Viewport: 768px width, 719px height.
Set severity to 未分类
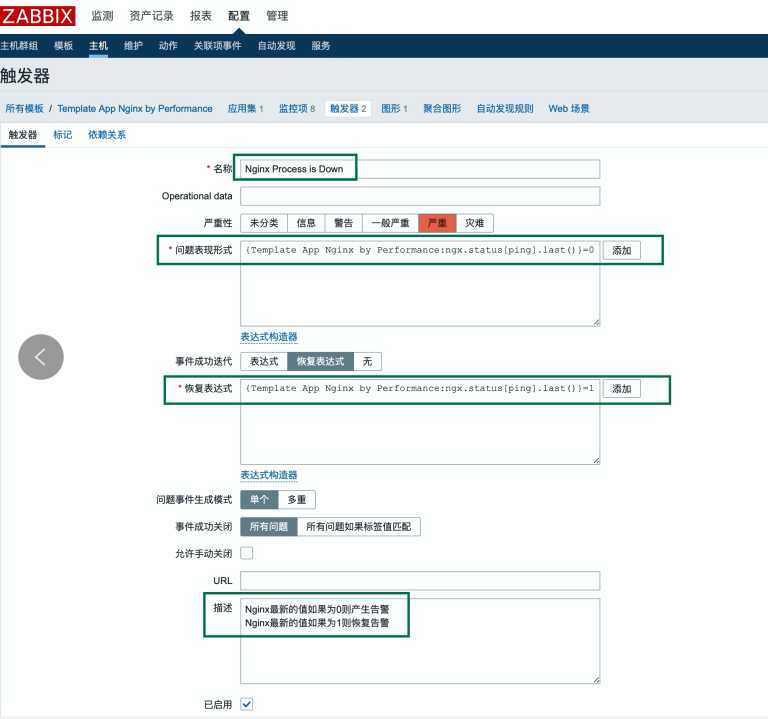264,223
